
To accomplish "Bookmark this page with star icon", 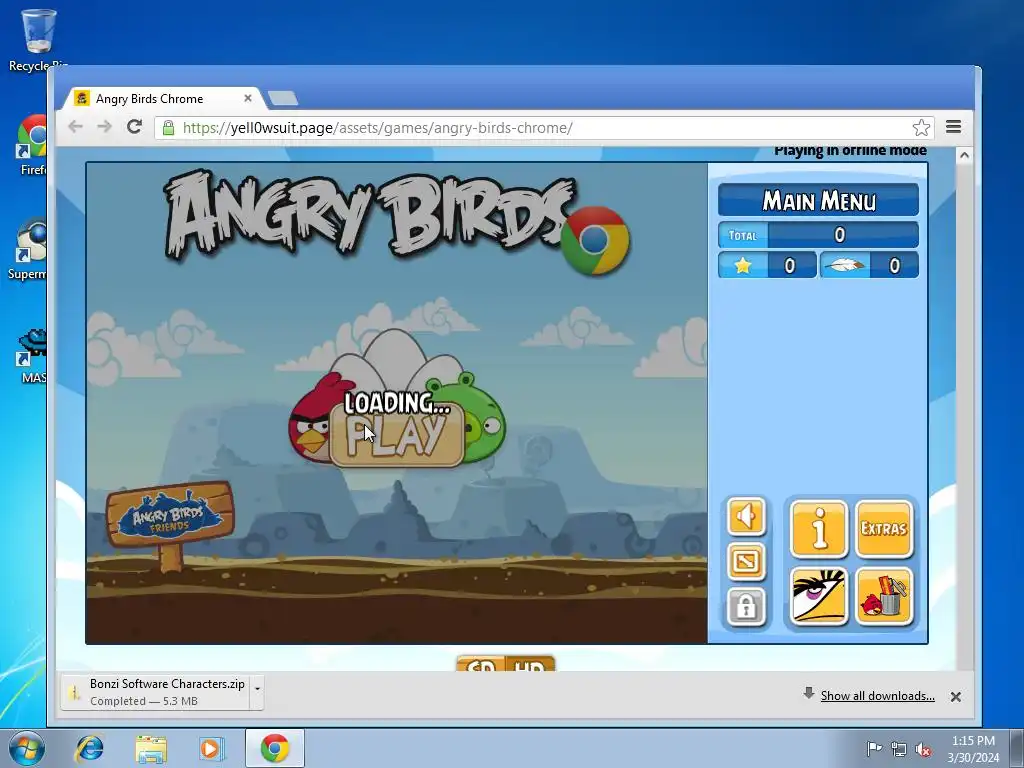I will coord(921,127).
